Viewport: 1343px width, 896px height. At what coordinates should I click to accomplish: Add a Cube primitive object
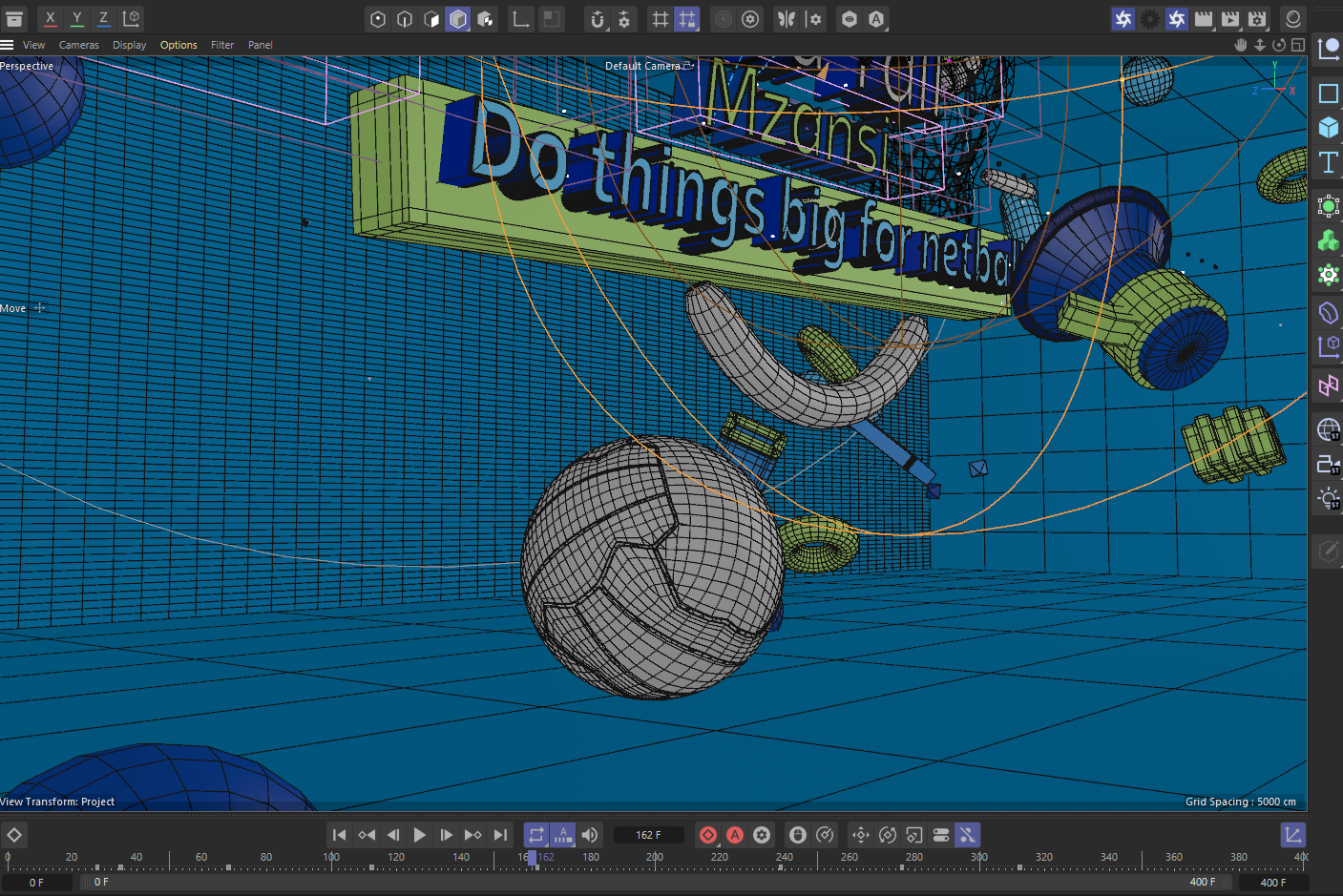(x=1328, y=127)
